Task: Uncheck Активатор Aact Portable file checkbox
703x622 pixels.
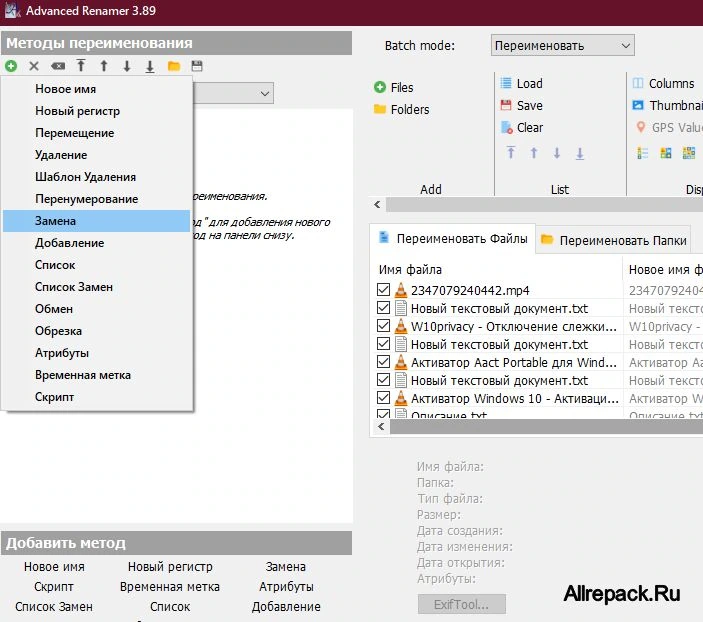Action: [x=383, y=361]
